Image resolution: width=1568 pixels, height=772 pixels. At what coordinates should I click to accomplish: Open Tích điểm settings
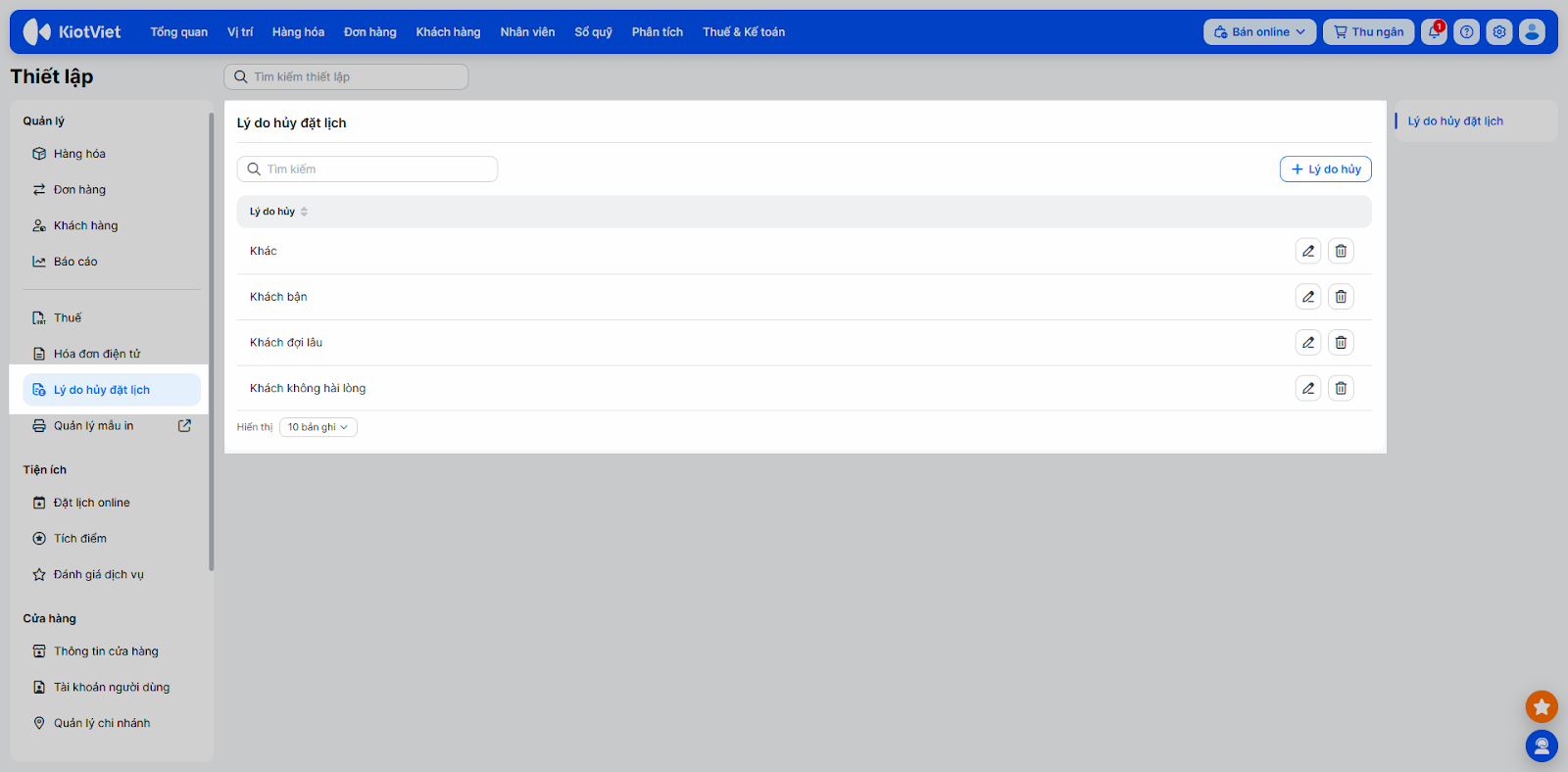pyautogui.click(x=112, y=539)
